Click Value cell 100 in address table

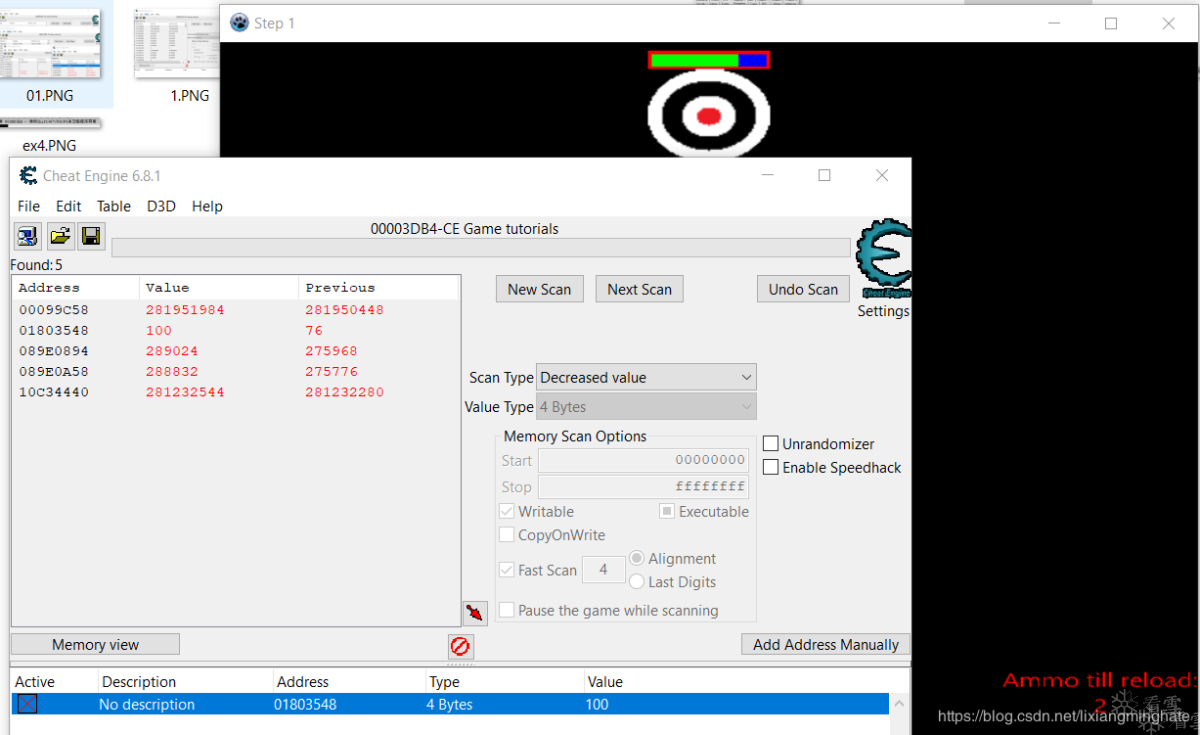coord(597,704)
